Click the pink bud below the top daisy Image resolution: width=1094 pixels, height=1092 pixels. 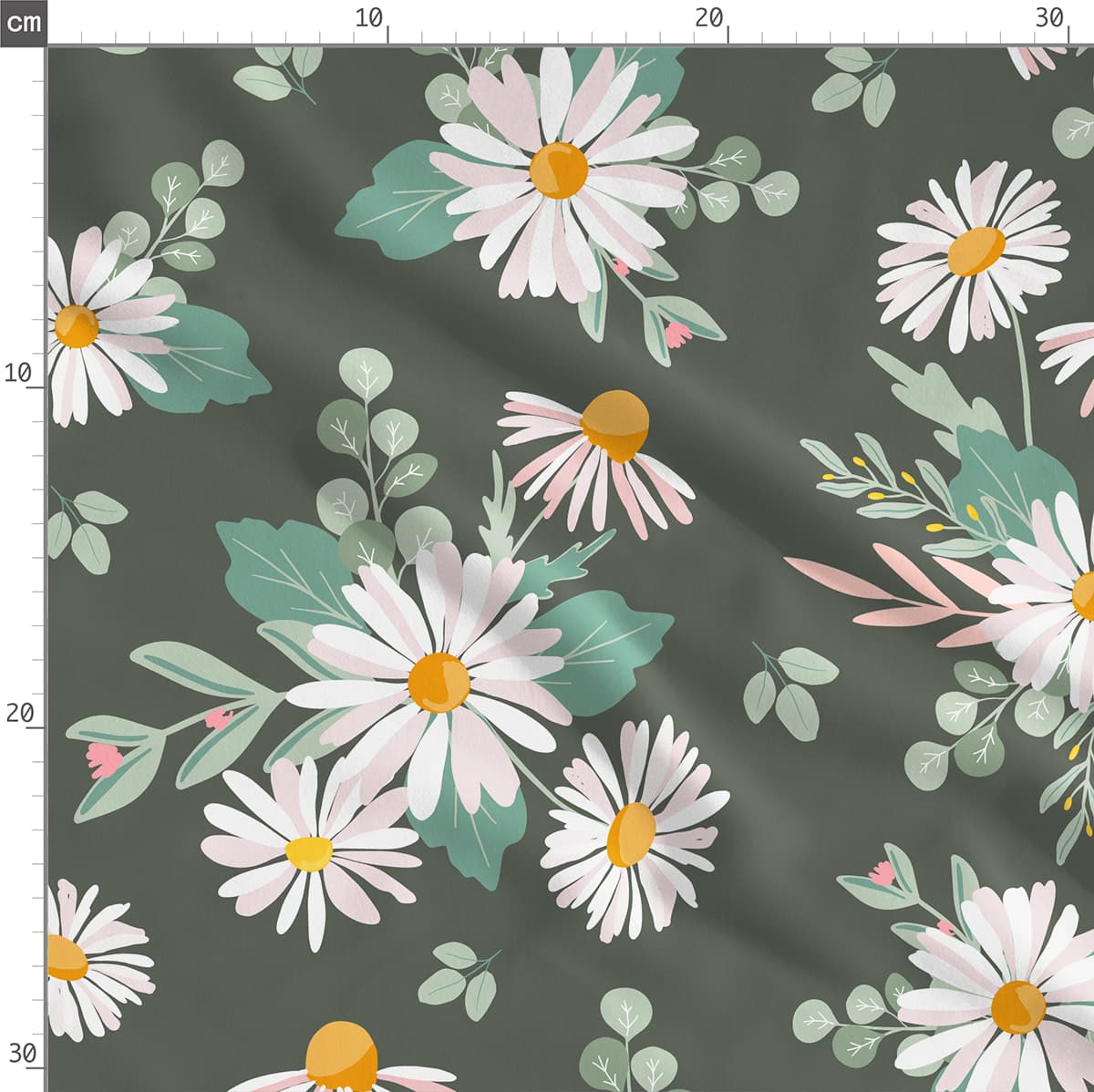(x=676, y=335)
